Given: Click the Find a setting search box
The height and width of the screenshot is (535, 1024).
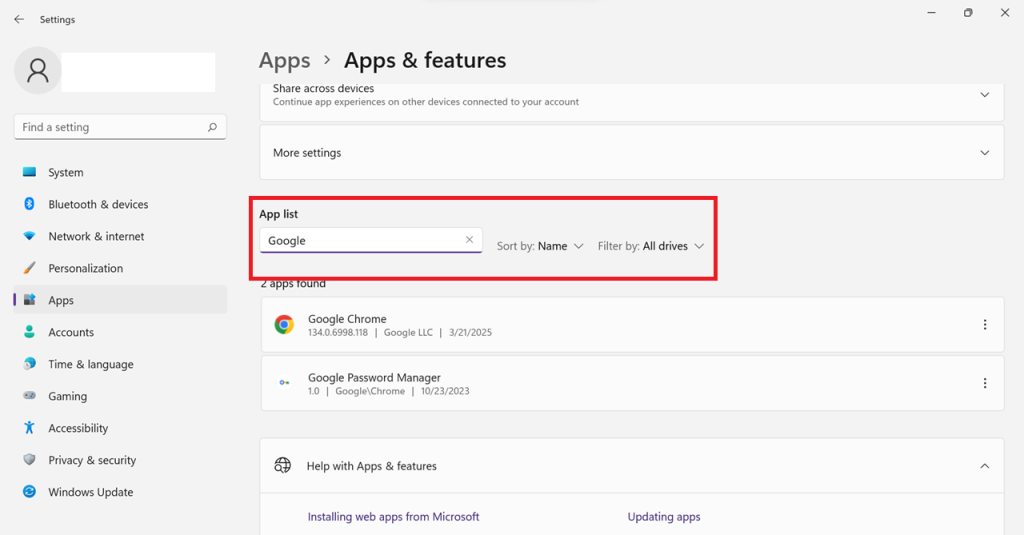Looking at the screenshot, I should point(120,127).
